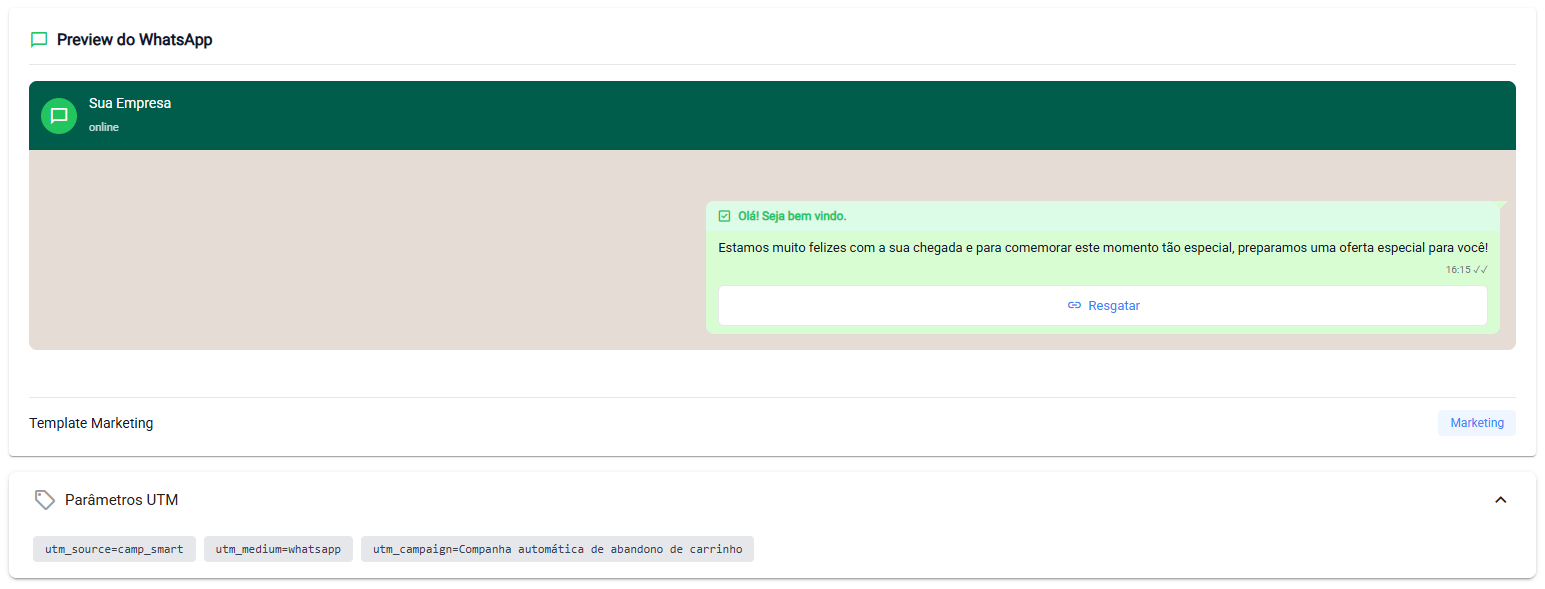Image resolution: width=1545 pixels, height=589 pixels.
Task: Click the chat icon beside Preview do WhatsApp
Action: pos(39,40)
